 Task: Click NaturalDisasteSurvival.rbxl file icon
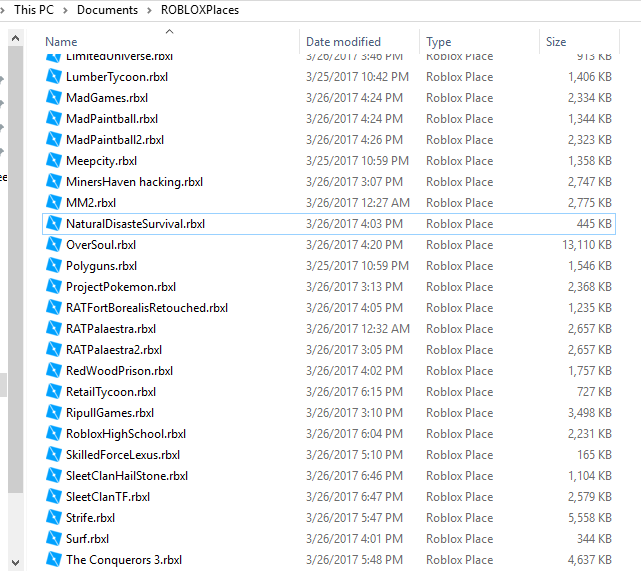[x=54, y=224]
